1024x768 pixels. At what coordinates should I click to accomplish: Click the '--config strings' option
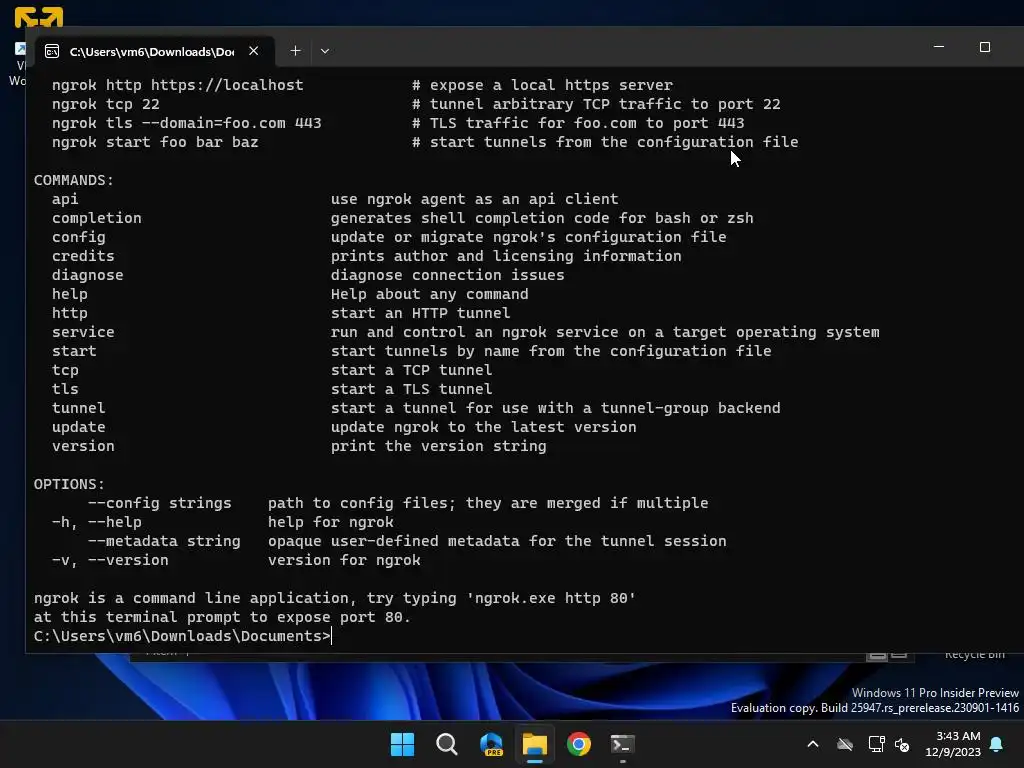point(159,504)
